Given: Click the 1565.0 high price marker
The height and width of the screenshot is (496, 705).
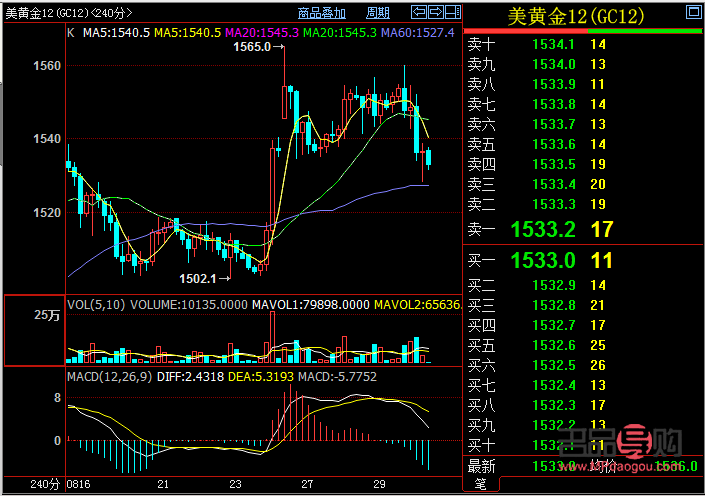Looking at the screenshot, I should (x=250, y=47).
